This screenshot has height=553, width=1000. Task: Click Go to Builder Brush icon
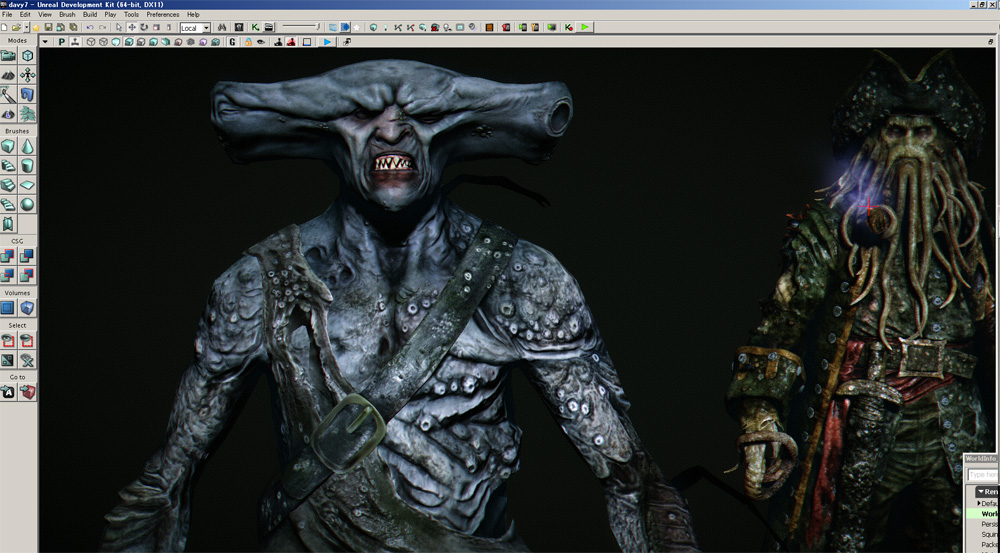[27, 392]
